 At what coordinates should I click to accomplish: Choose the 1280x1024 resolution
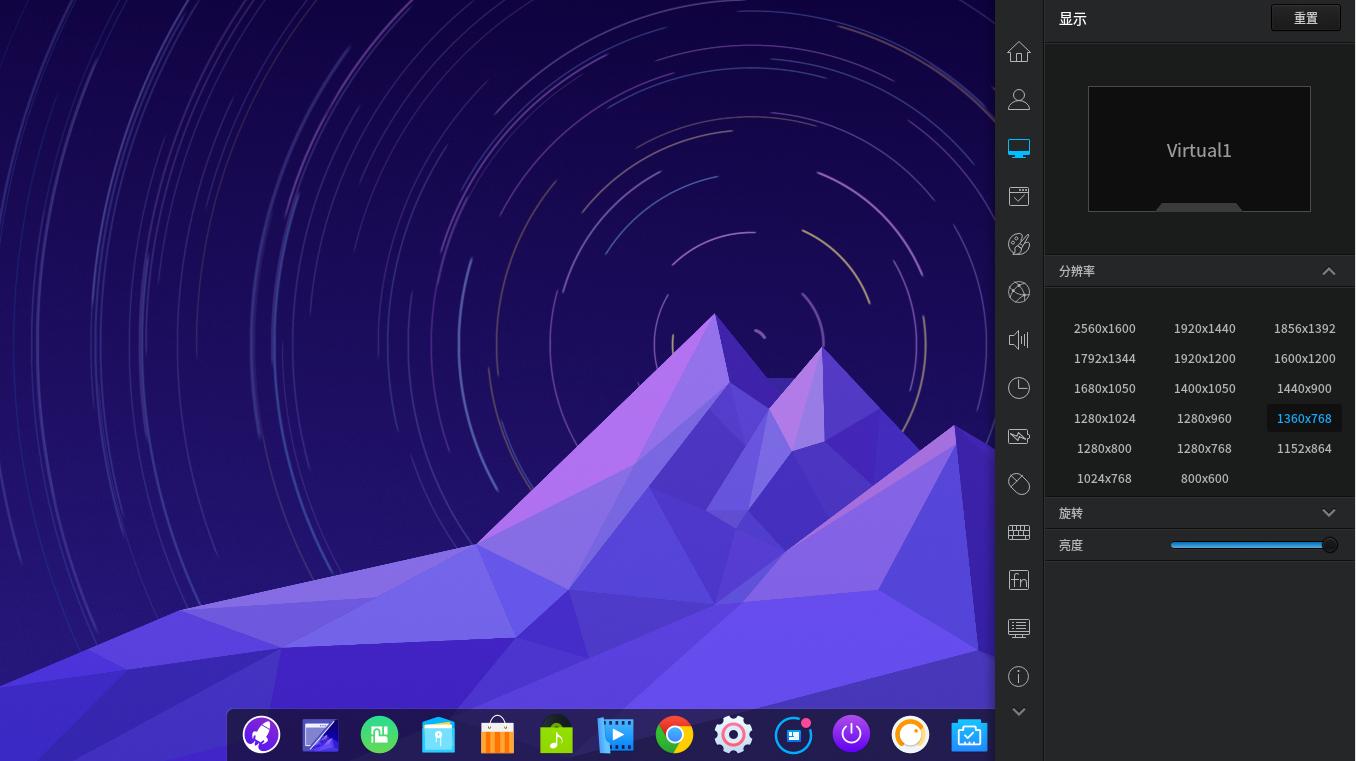pyautogui.click(x=1104, y=418)
